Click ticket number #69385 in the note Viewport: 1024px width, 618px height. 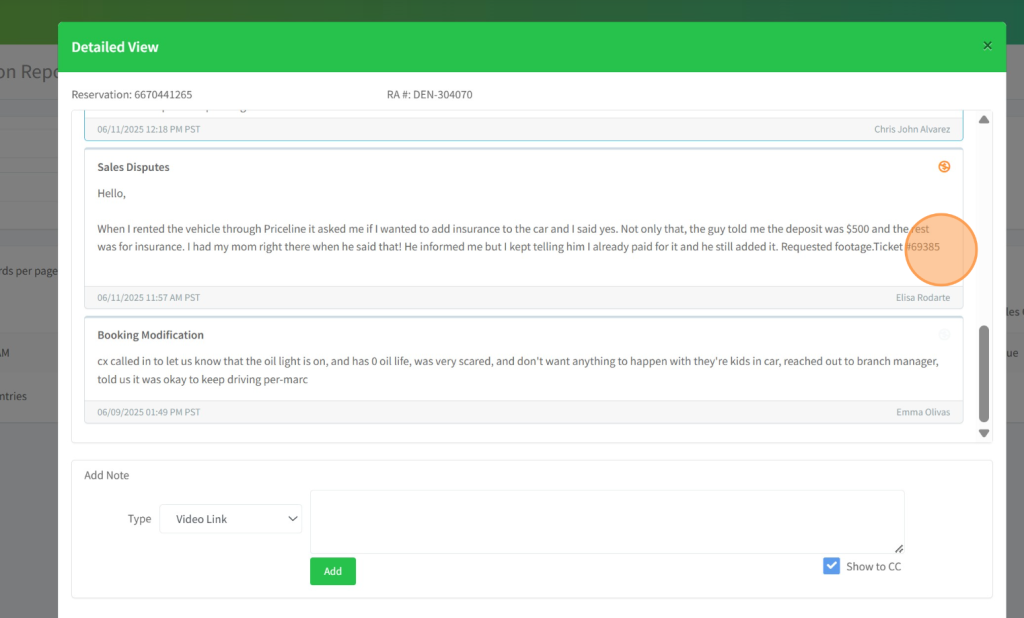coord(922,246)
